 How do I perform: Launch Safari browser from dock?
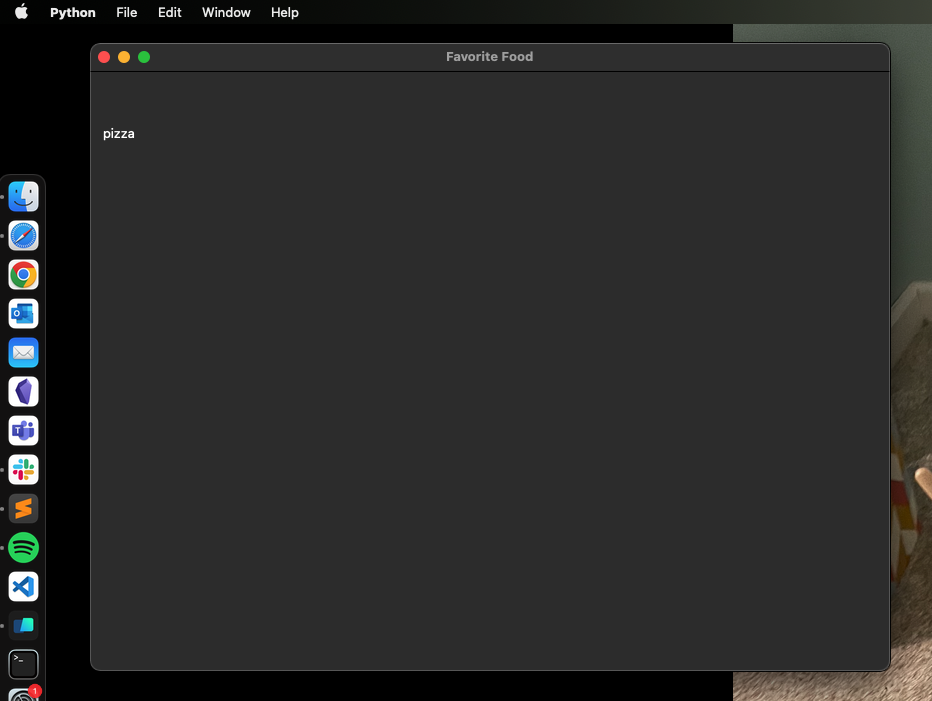click(23, 236)
